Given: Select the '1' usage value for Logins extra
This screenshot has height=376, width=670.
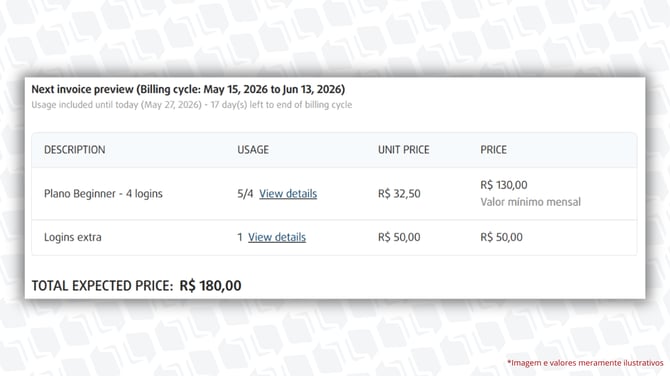Looking at the screenshot, I should (240, 237).
